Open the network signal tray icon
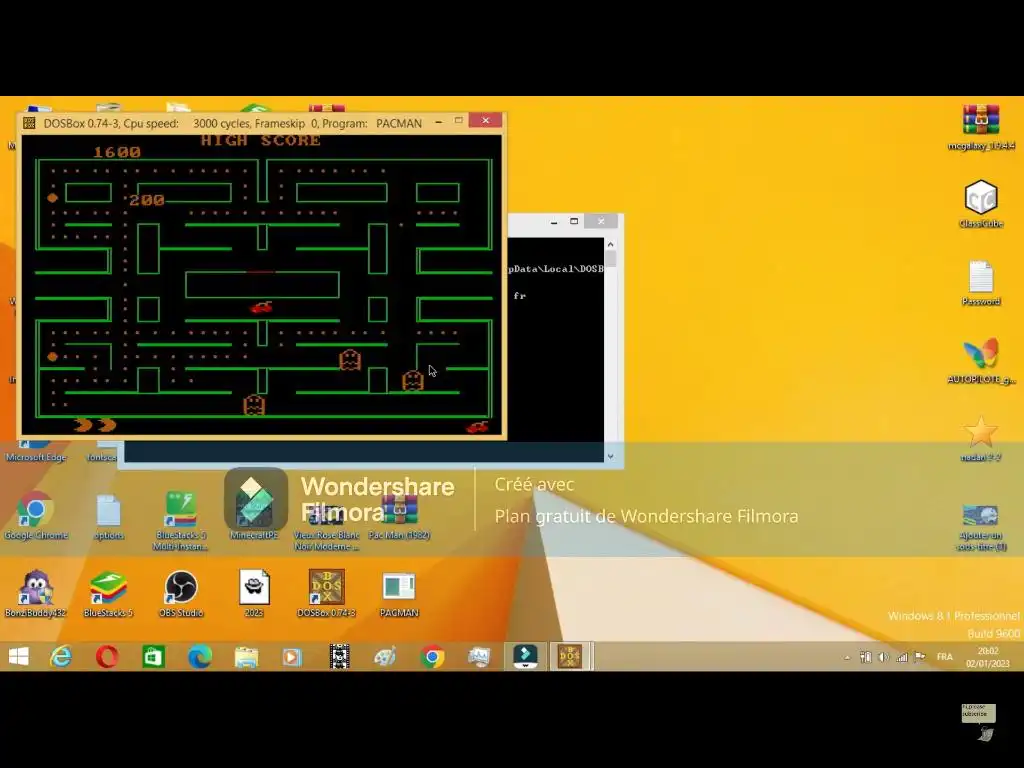The width and height of the screenshot is (1024, 768). pos(902,657)
